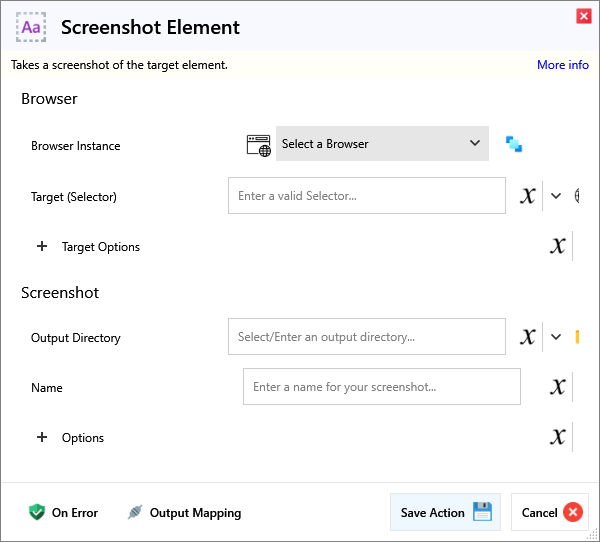Open Output Mapping
The height and width of the screenshot is (542, 600).
[x=184, y=513]
